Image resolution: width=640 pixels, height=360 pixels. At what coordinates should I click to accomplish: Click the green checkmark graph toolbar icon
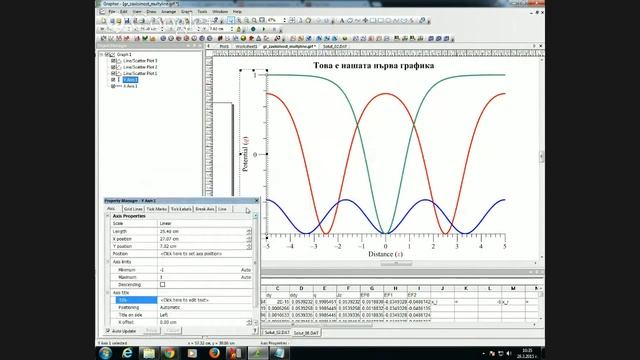[144, 38]
